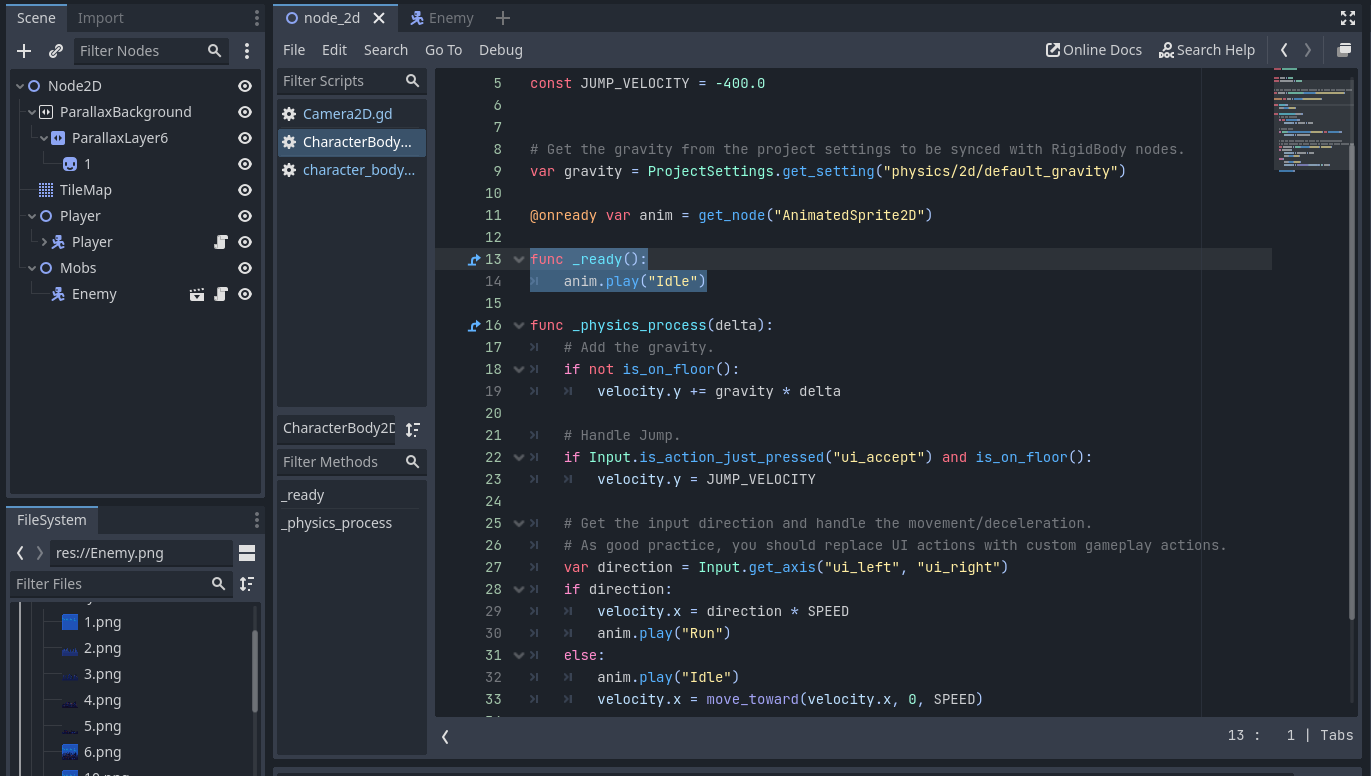This screenshot has width=1371, height=776.
Task: Open the floating script editor window icon
Action: [1344, 50]
